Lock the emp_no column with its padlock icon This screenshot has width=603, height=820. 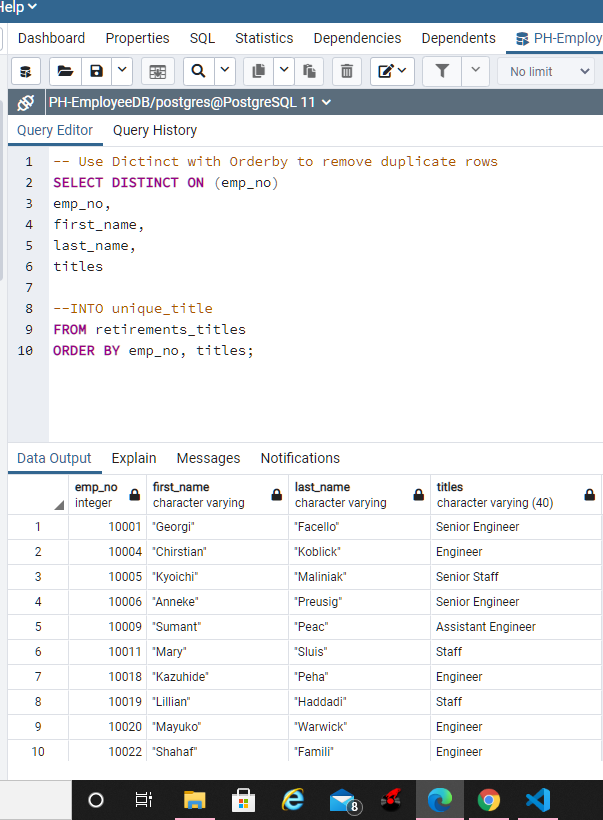133,495
